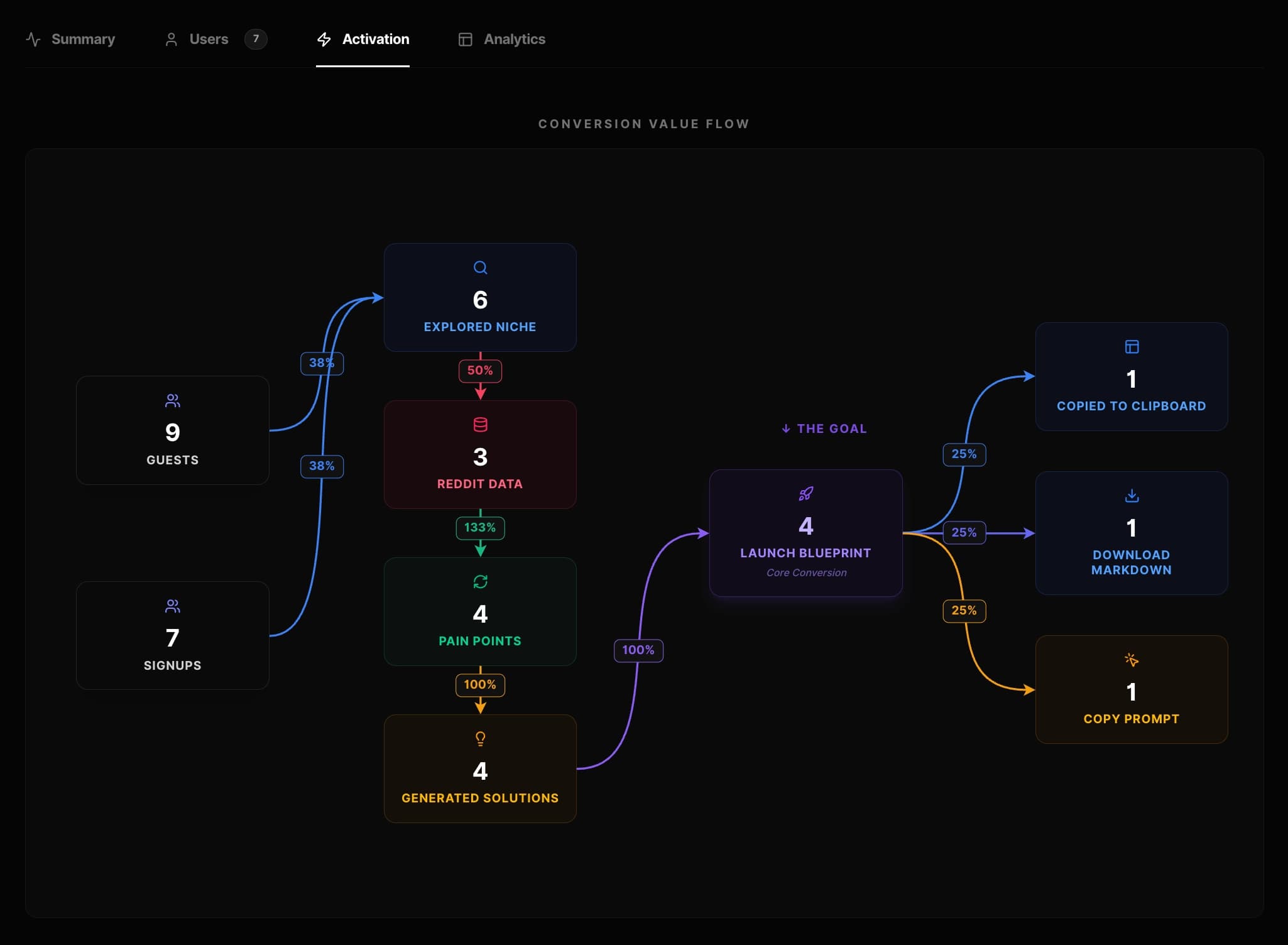The width and height of the screenshot is (1288, 945).
Task: Select the lightbulb icon on Generated Solutions
Action: click(x=480, y=738)
